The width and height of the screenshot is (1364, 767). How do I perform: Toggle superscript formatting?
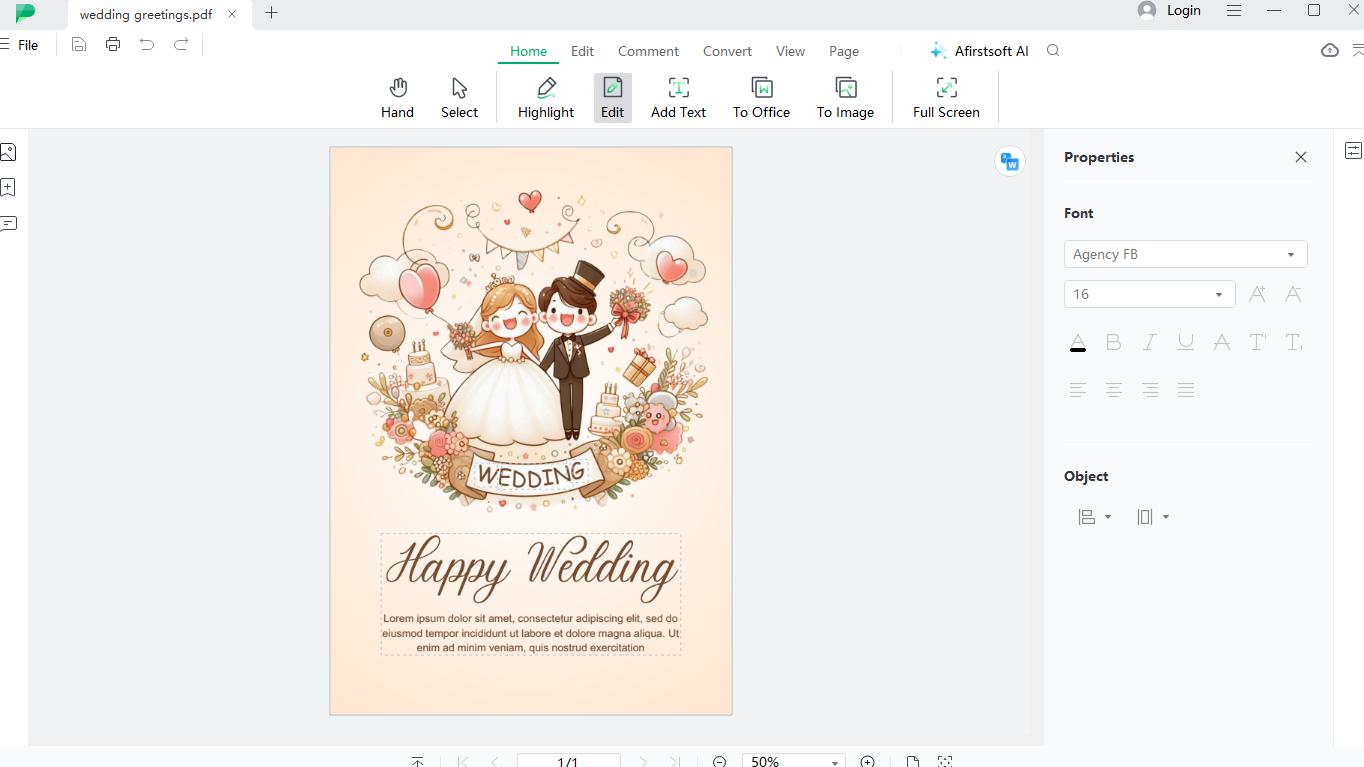[1258, 342]
